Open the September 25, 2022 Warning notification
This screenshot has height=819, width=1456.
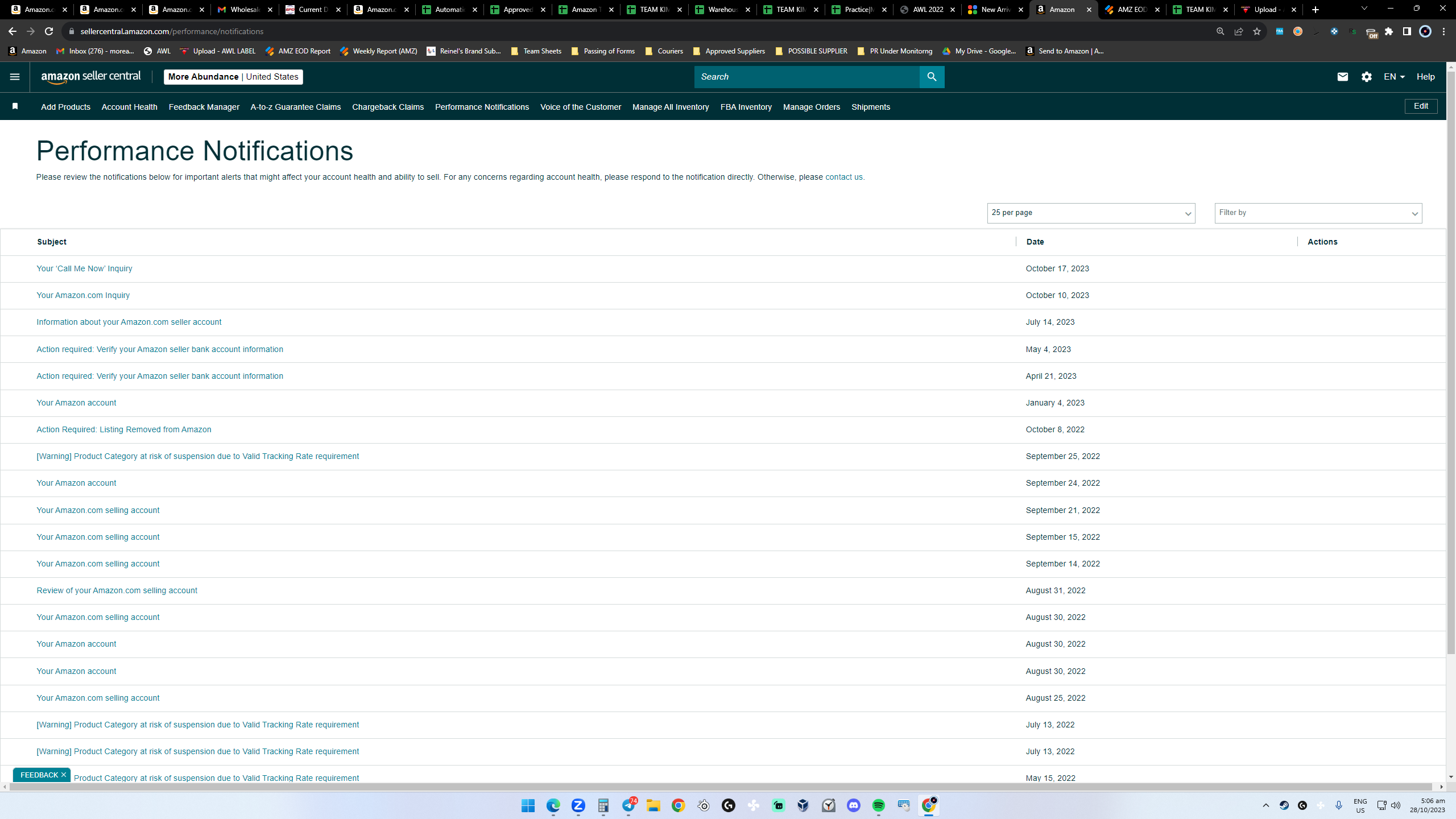coord(198,456)
